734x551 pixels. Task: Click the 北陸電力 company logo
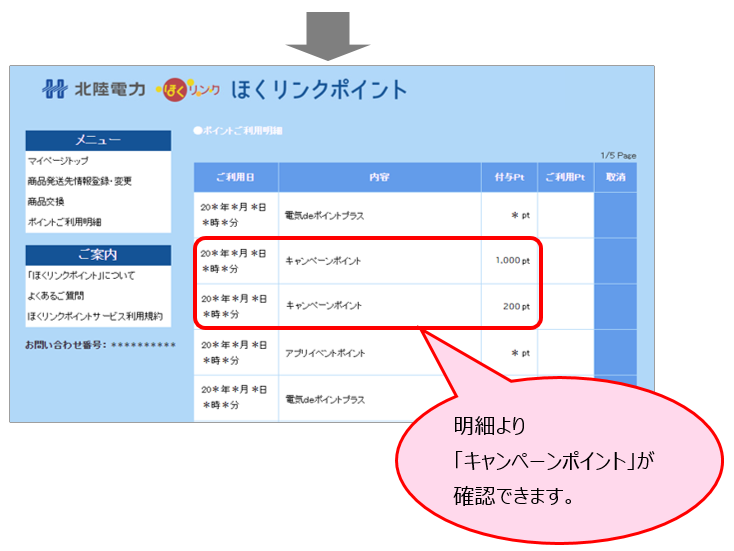97,90
